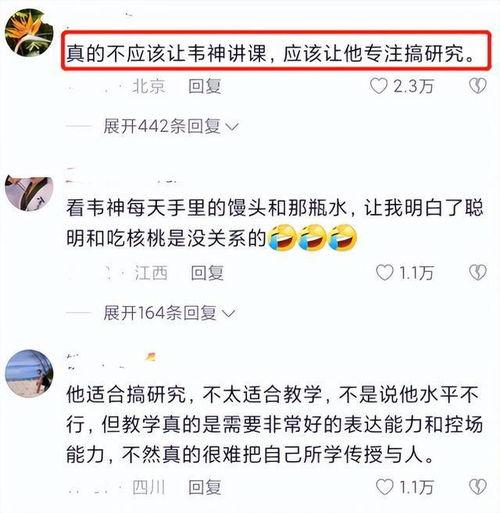The width and height of the screenshot is (500, 513).
Task: Tap the comment about 馒头和那瓶水
Action: (x=274, y=223)
